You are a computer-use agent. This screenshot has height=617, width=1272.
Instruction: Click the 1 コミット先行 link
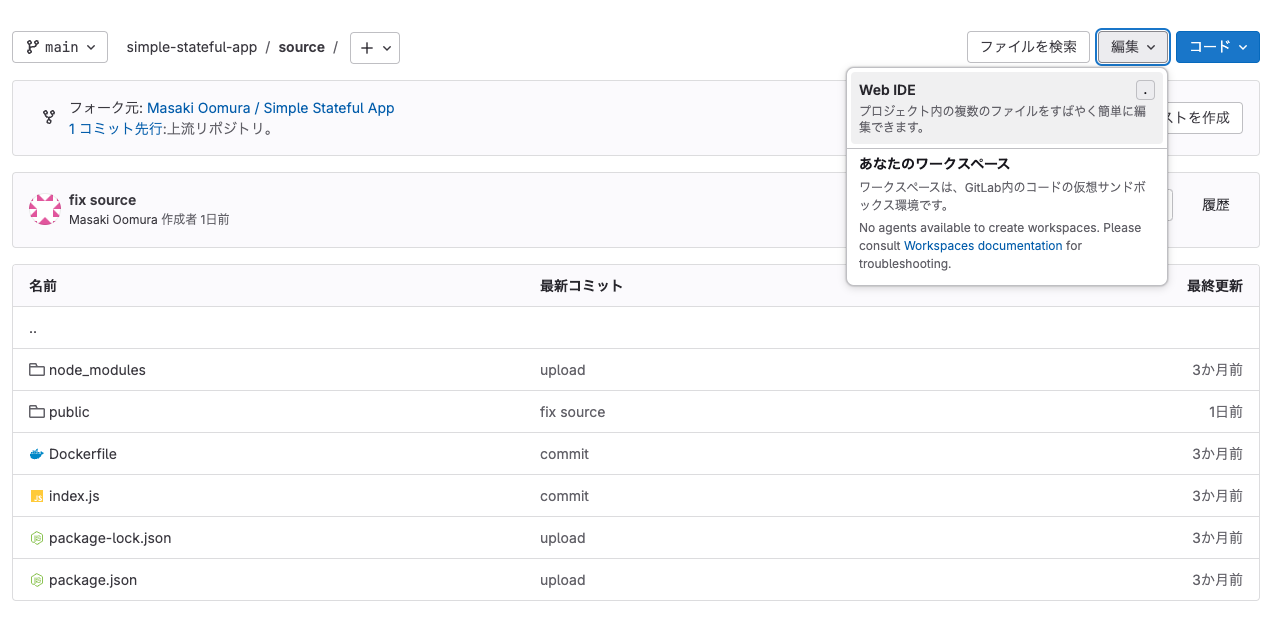pyautogui.click(x=116, y=129)
